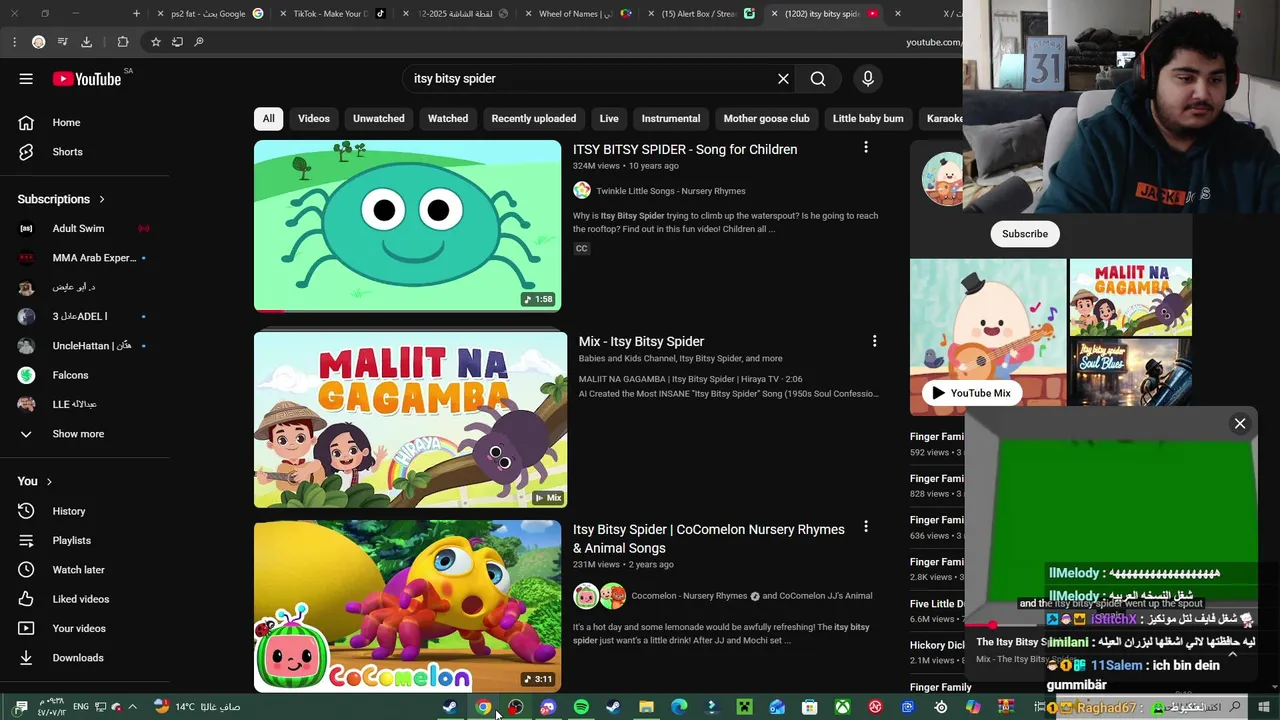Image resolution: width=1280 pixels, height=720 pixels.
Task: Expand the Subscriptions section chevron
Action: pos(102,200)
